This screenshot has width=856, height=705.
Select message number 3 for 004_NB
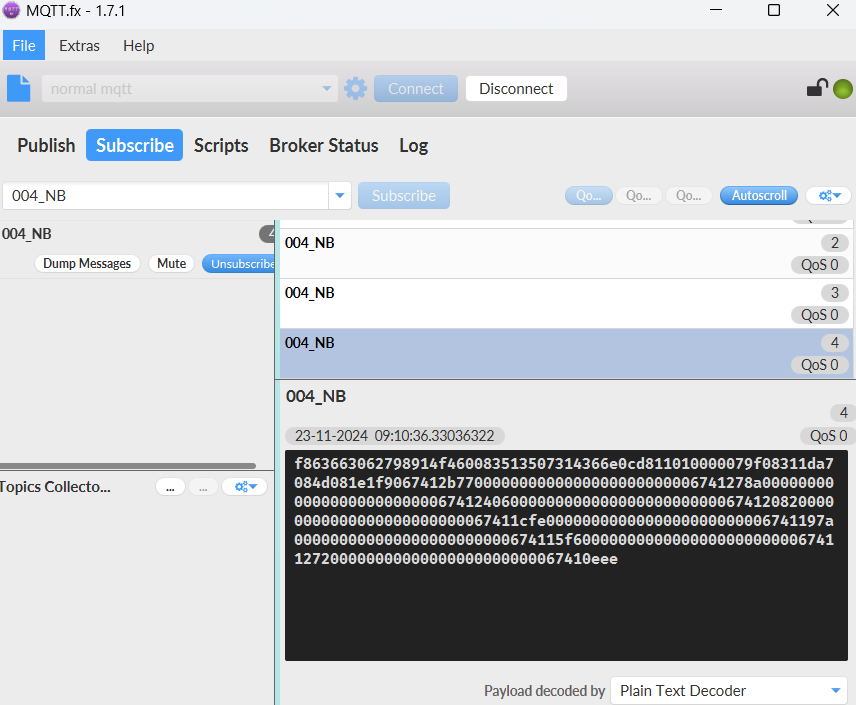tap(566, 304)
